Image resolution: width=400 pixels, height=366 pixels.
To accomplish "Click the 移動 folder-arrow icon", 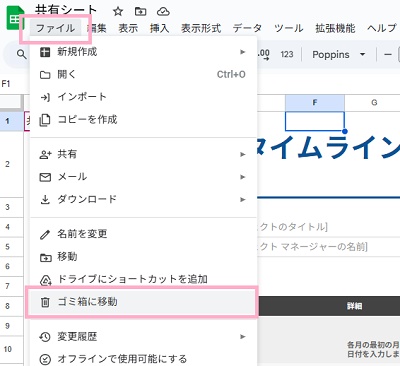I will (x=45, y=257).
